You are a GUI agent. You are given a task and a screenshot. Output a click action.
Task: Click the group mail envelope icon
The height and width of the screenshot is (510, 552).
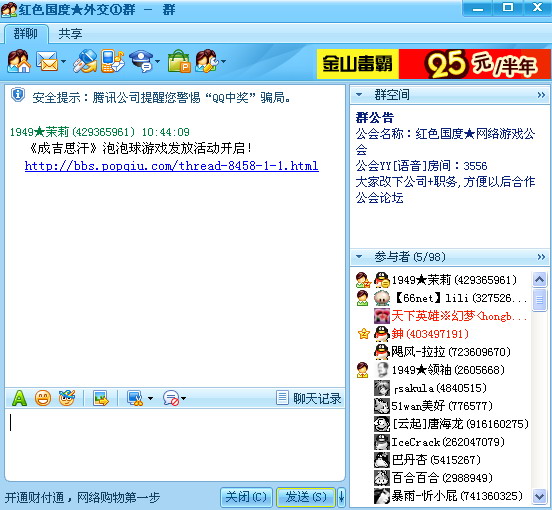coord(47,61)
